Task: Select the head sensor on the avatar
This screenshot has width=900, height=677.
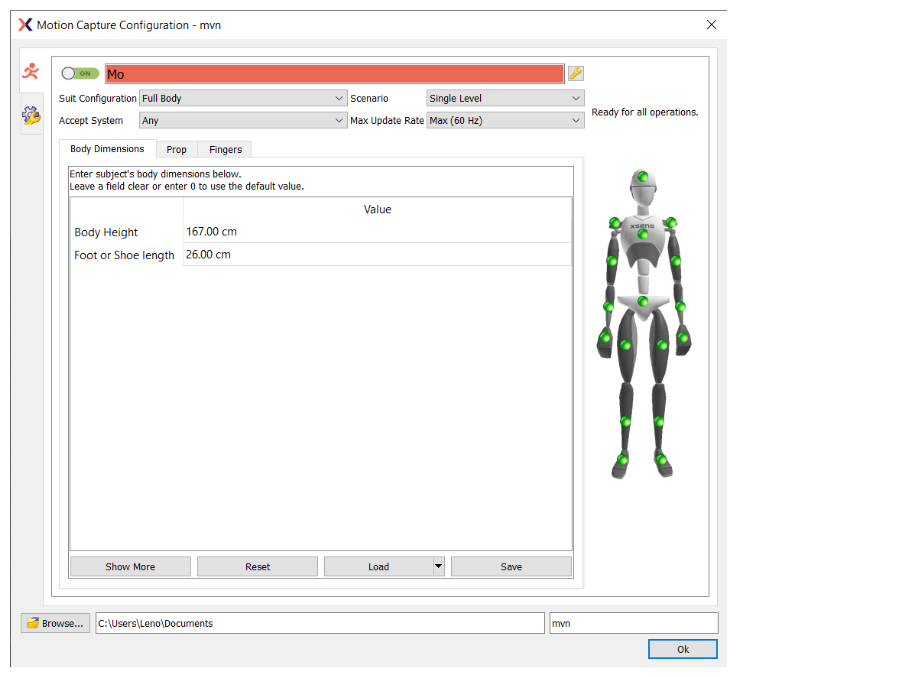Action: click(x=643, y=177)
